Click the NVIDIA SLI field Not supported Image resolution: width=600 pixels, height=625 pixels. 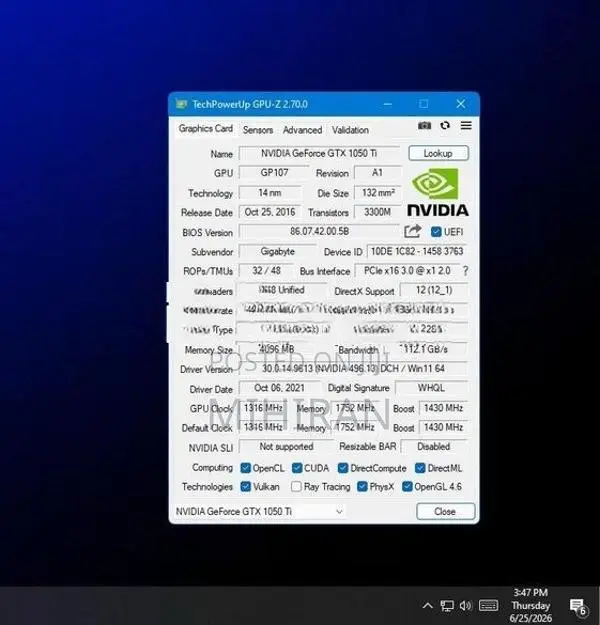(x=286, y=447)
